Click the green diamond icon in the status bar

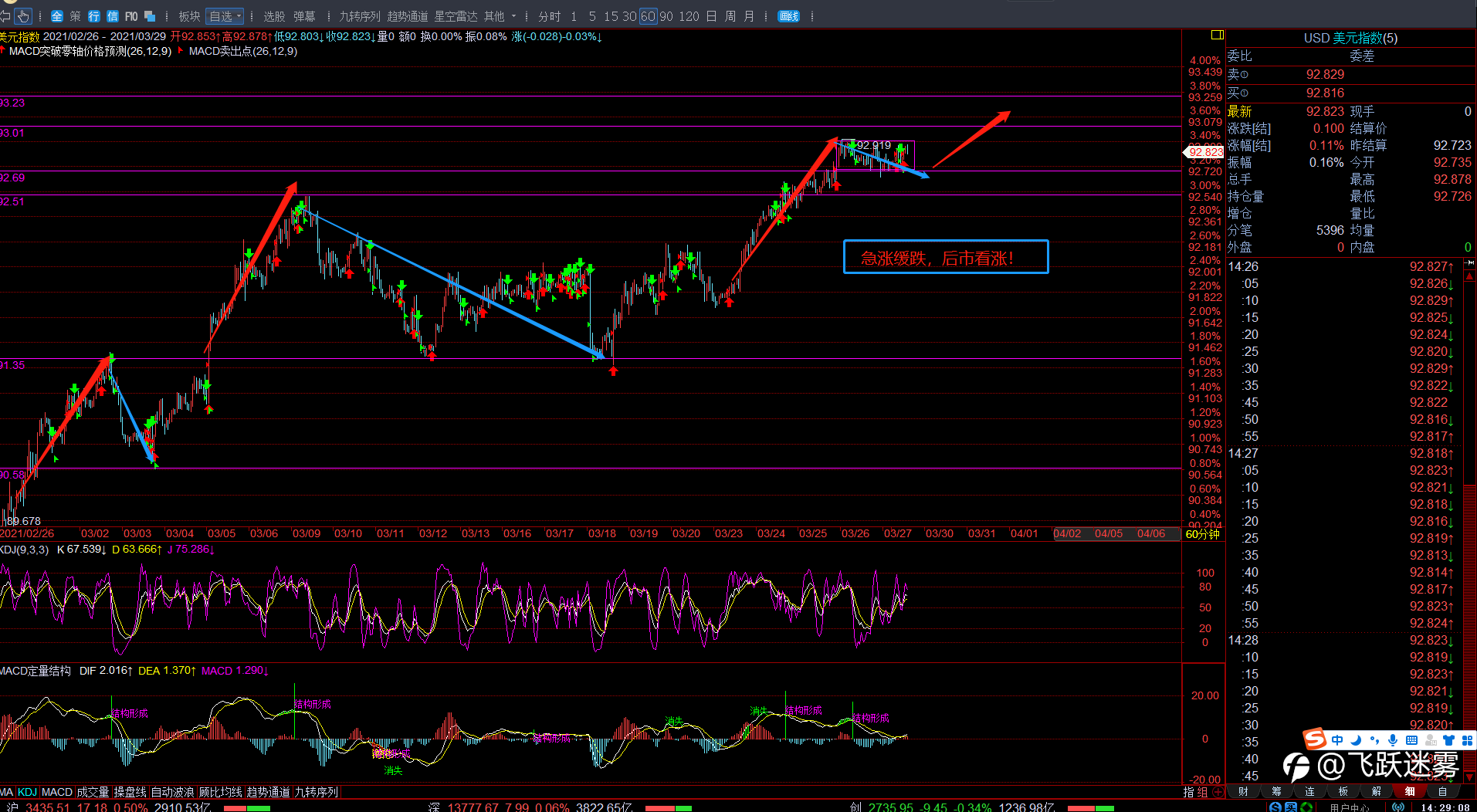[x=1306, y=807]
